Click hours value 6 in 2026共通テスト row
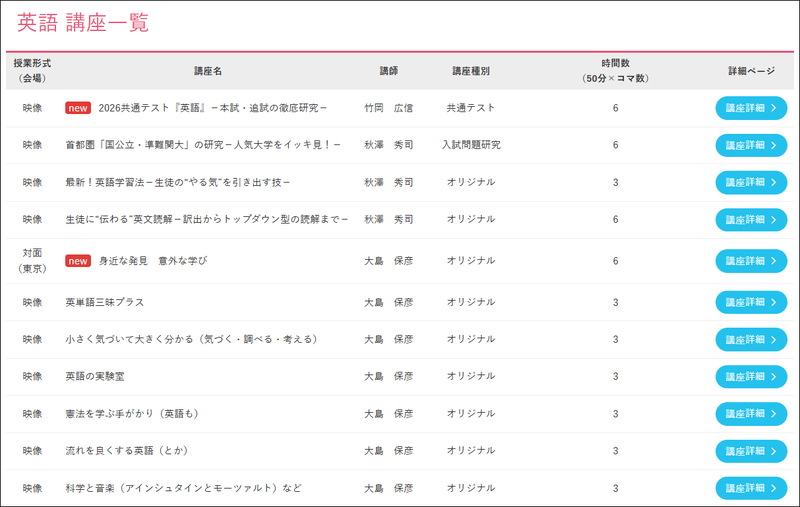800x507 pixels. tap(615, 108)
